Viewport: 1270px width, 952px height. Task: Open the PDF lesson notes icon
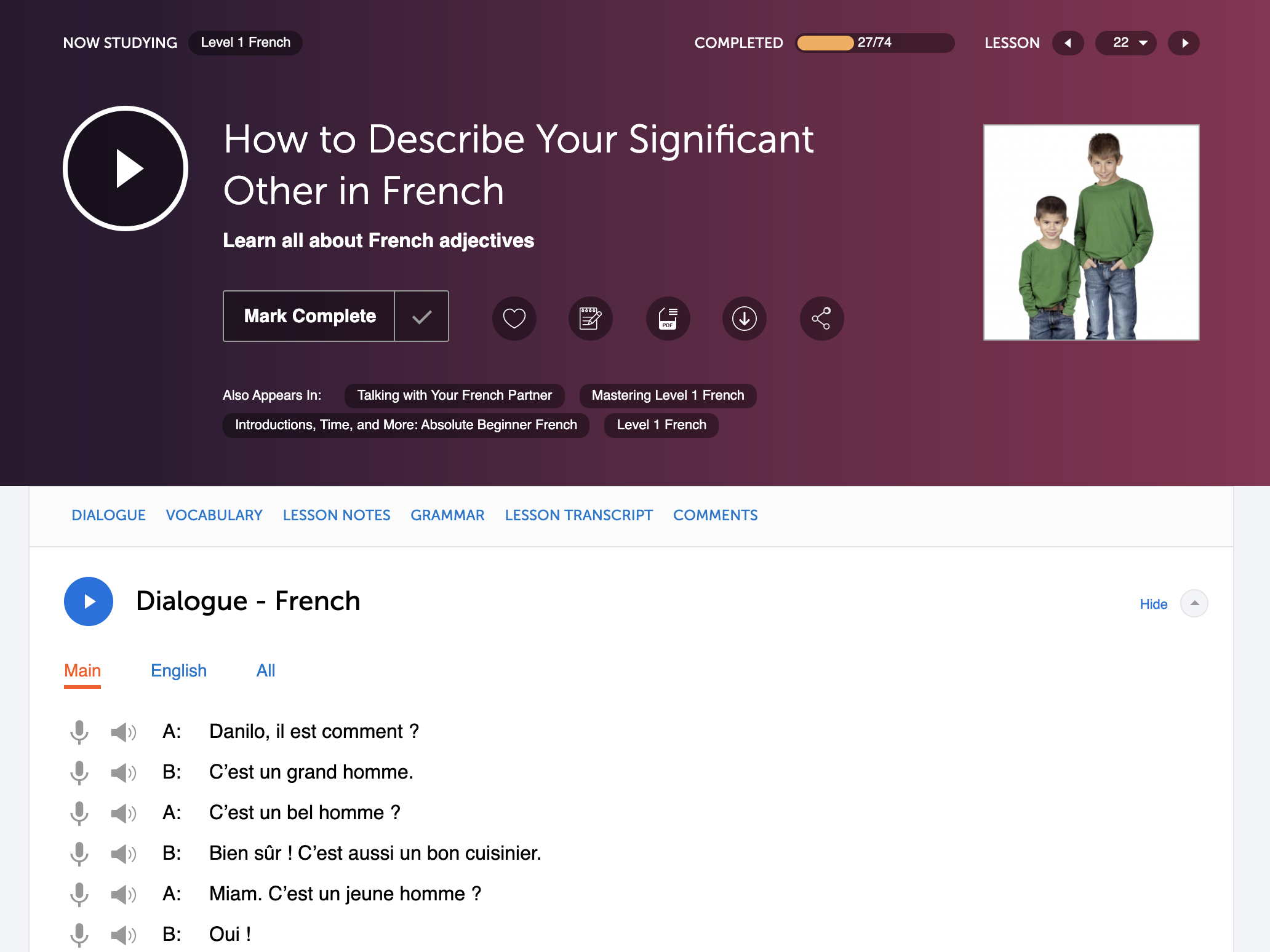coord(668,318)
